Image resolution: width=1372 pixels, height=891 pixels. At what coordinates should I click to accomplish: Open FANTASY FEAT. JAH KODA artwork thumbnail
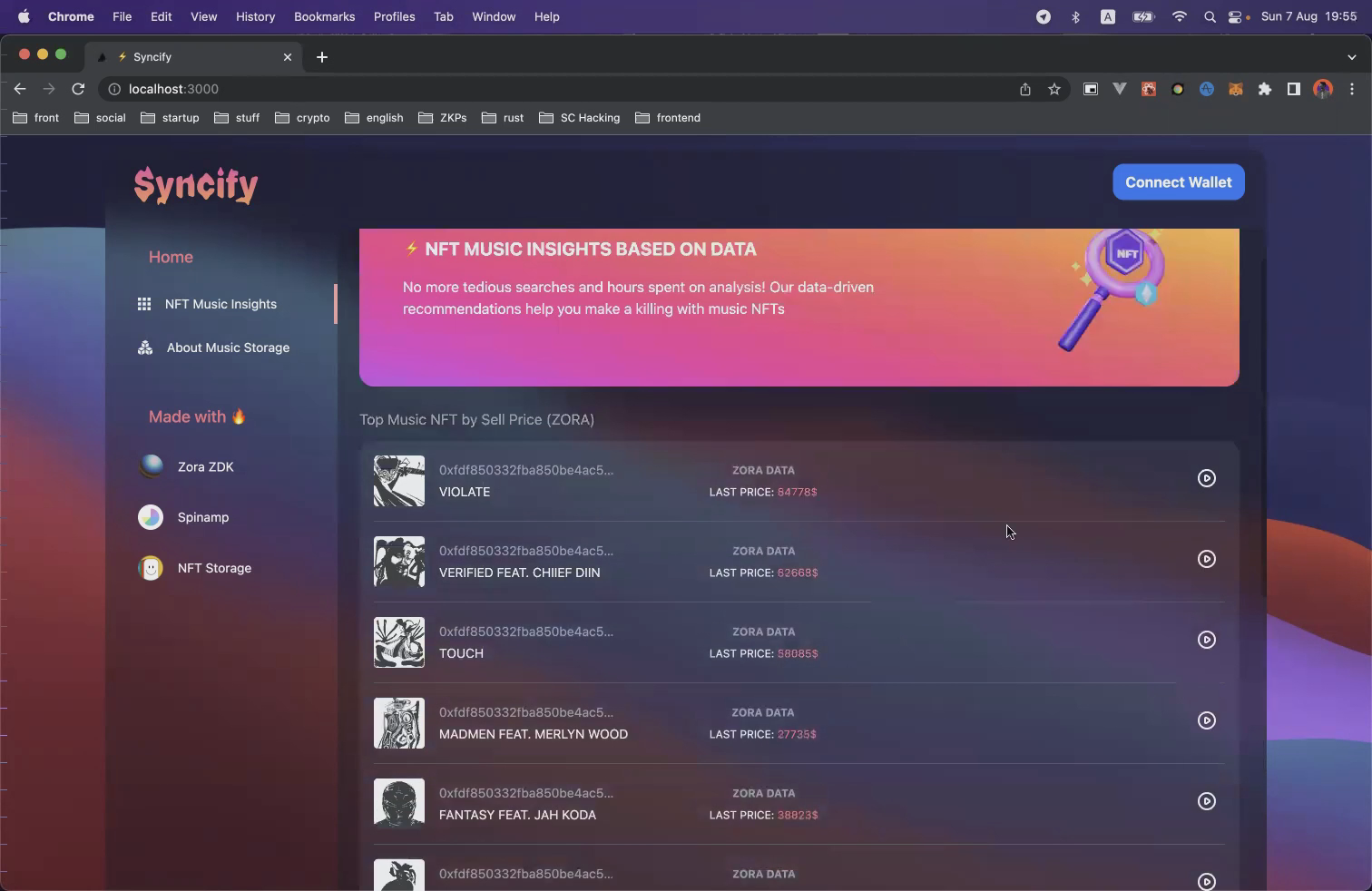coord(399,804)
